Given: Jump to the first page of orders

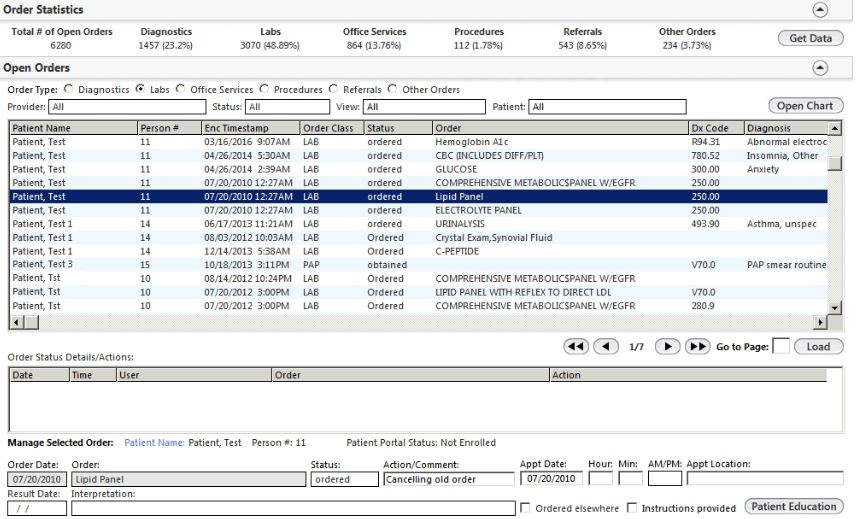Looking at the screenshot, I should point(576,346).
